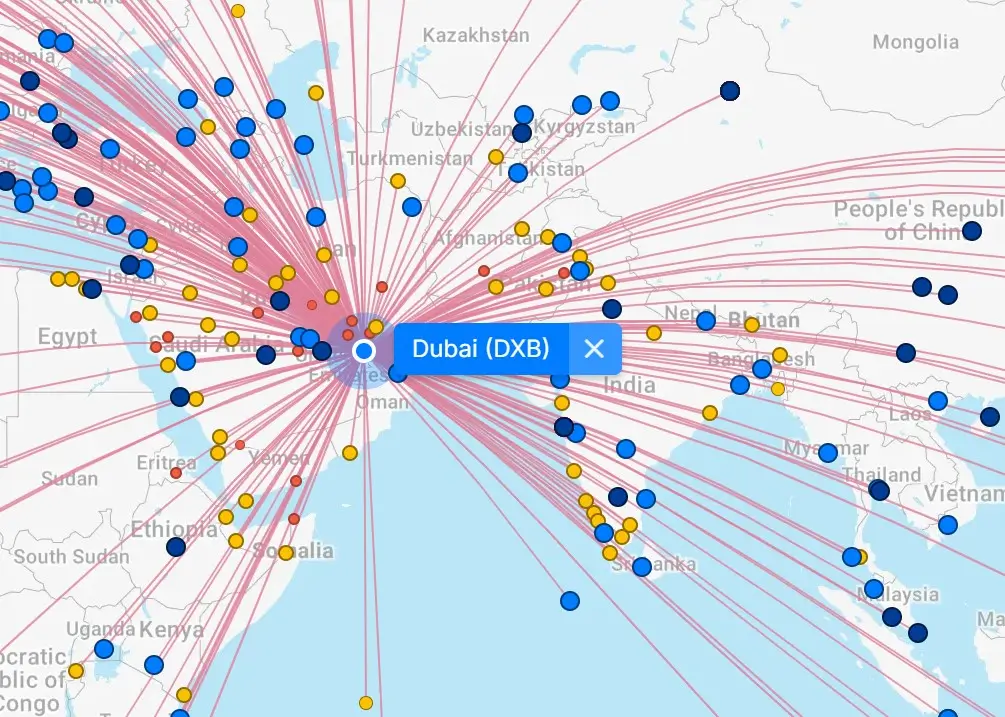Viewport: 1005px width, 717px height.
Task: Select the yellow marker below Turkmenistan label
Action: [x=398, y=181]
